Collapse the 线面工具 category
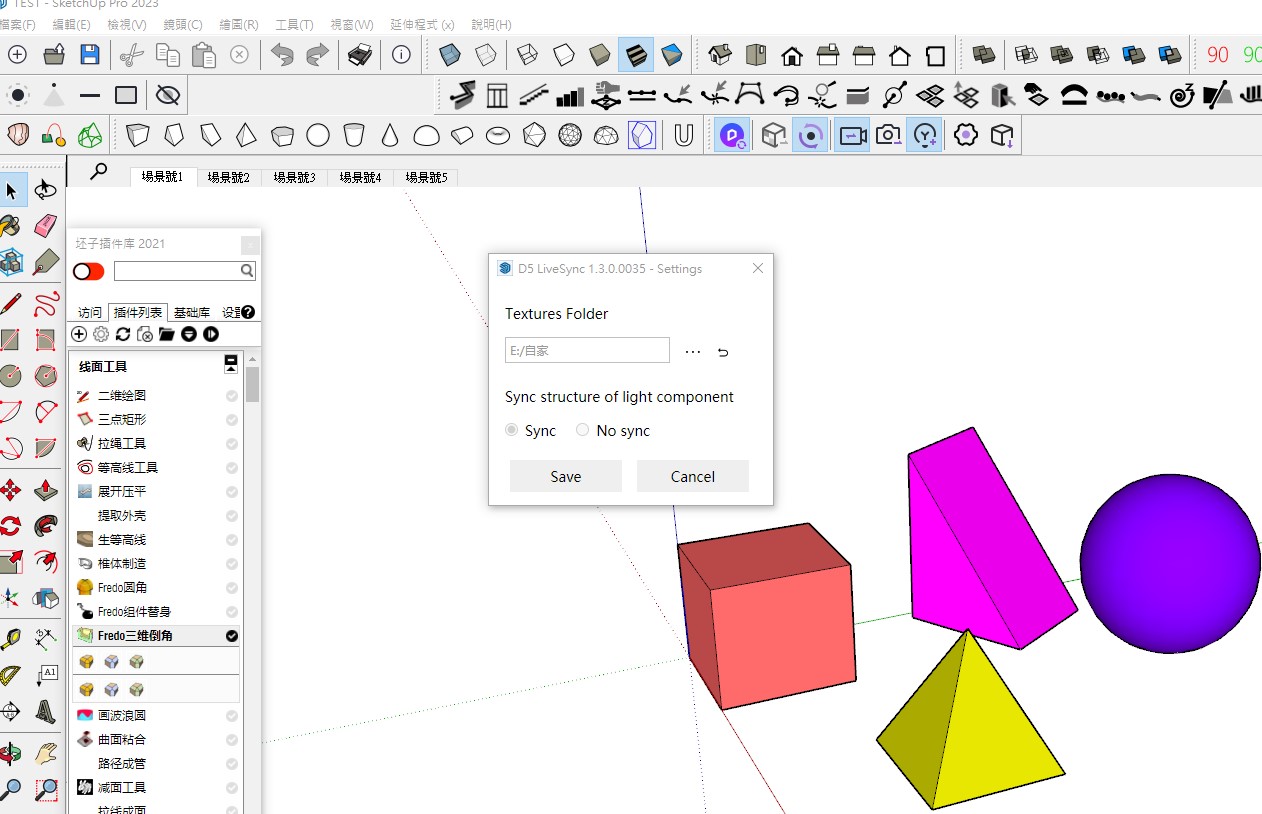Image resolution: width=1262 pixels, height=814 pixels. [x=231, y=365]
